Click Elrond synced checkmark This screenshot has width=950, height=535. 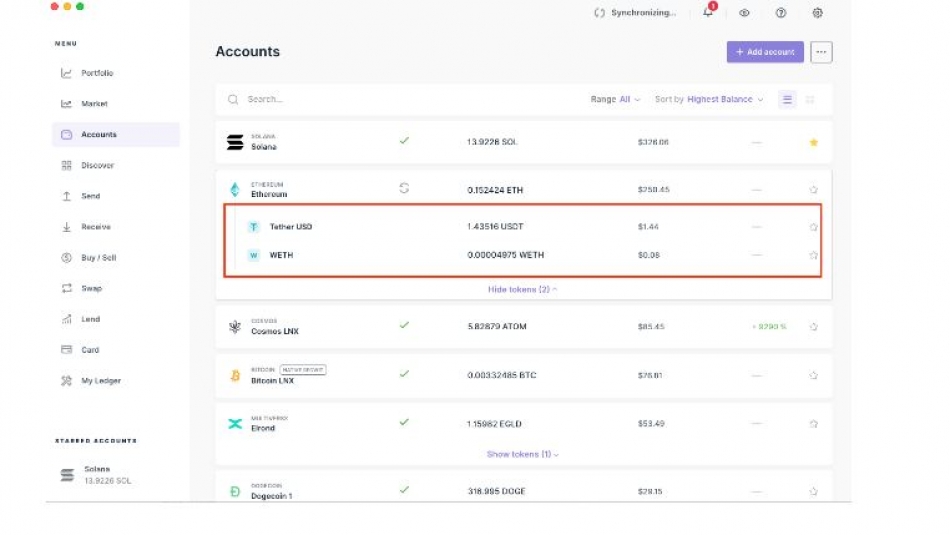[404, 422]
